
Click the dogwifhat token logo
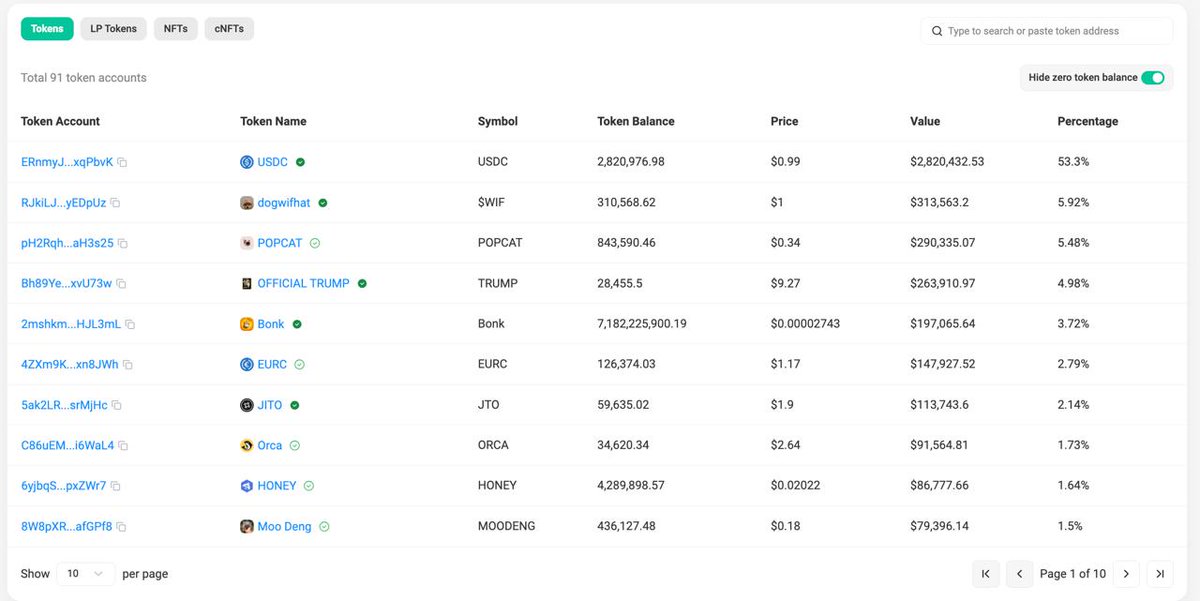pos(247,203)
